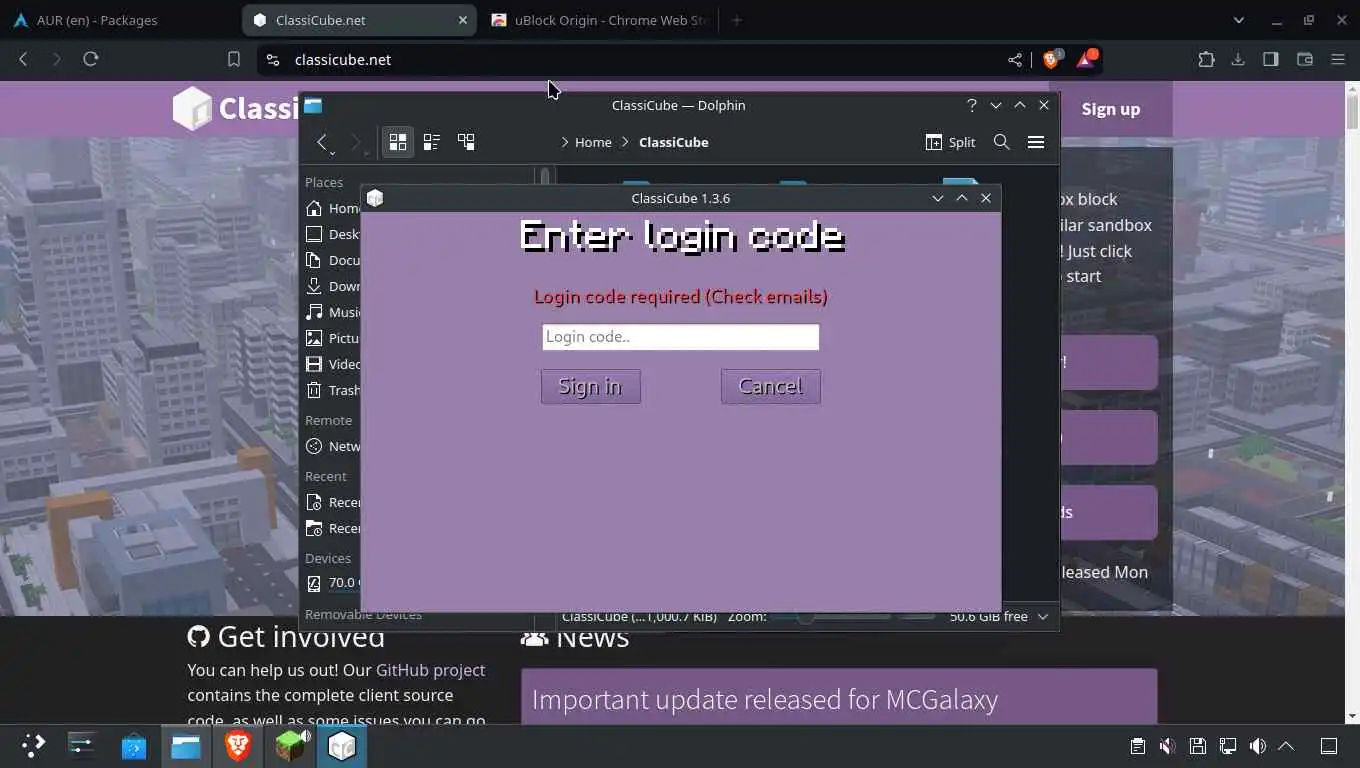Open Brave Shields lion icon

click(x=1052, y=60)
